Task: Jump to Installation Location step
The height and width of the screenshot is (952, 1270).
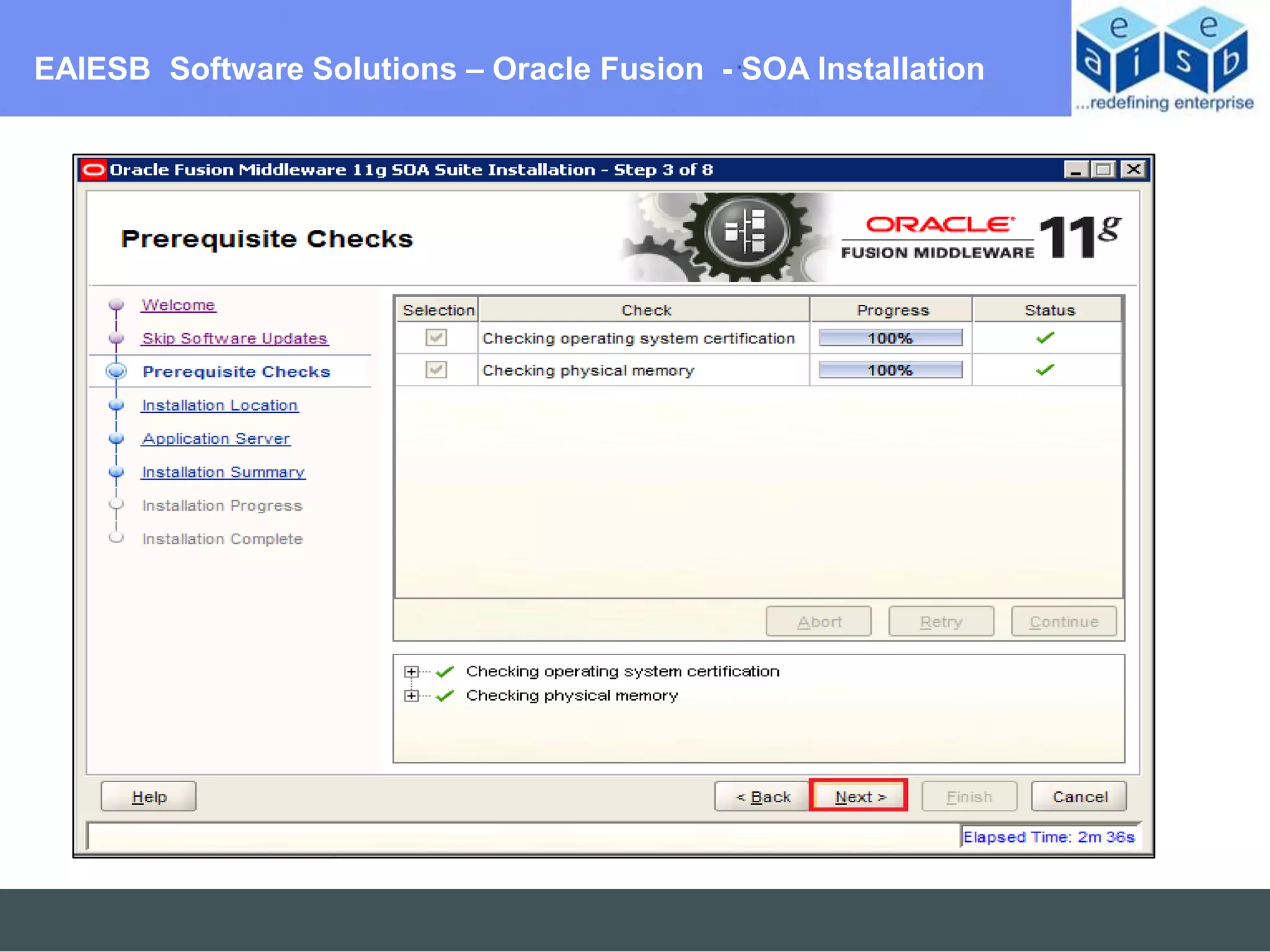Action: point(220,405)
